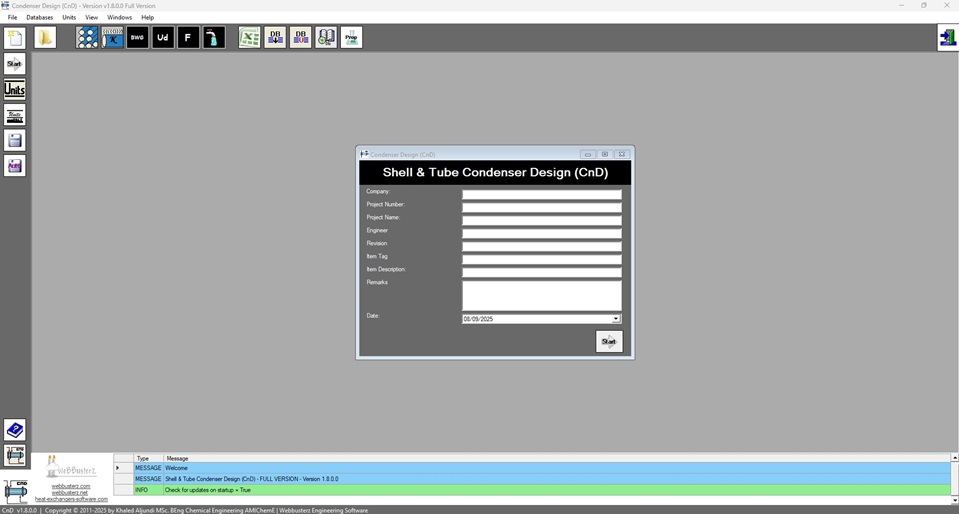
Task: Click the exit application icon at top right
Action: tap(946, 38)
